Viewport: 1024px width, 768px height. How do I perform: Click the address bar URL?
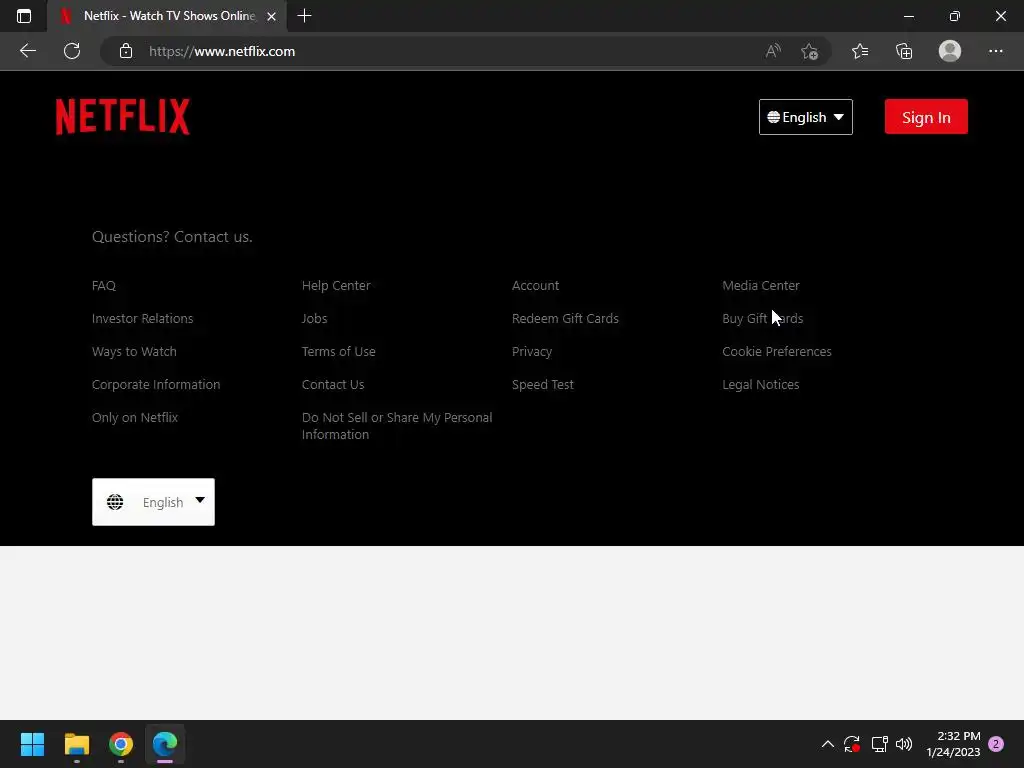pos(222,51)
